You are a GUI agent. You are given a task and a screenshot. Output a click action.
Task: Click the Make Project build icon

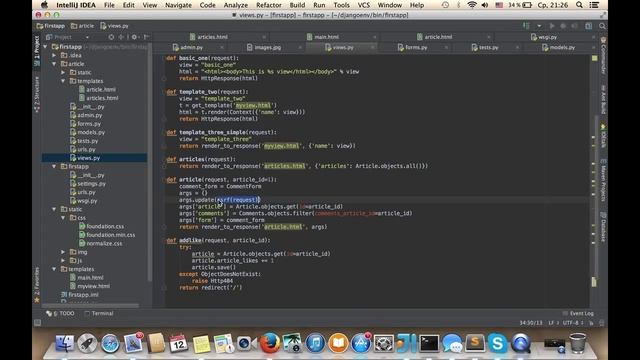(527, 26)
